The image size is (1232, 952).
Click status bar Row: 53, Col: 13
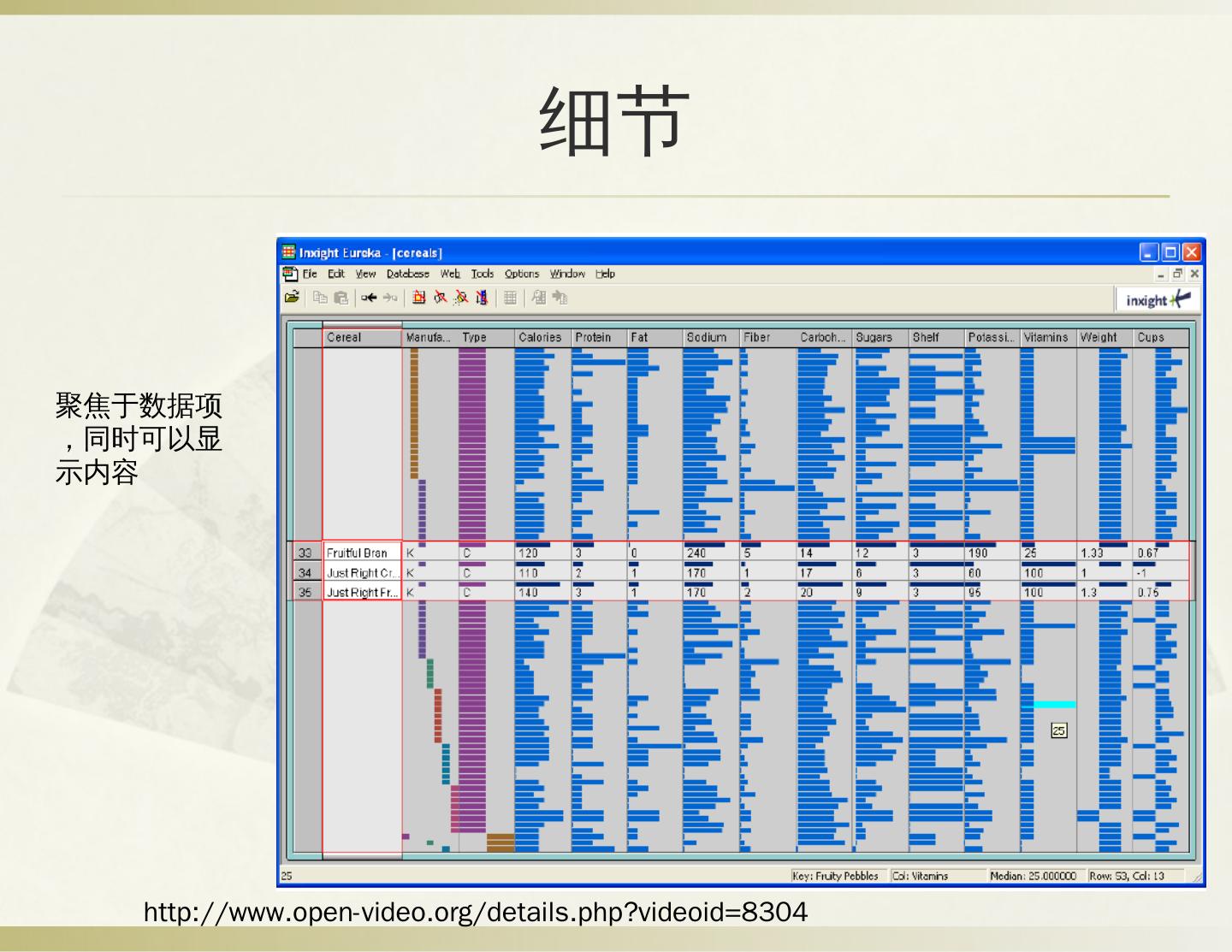point(1127,876)
